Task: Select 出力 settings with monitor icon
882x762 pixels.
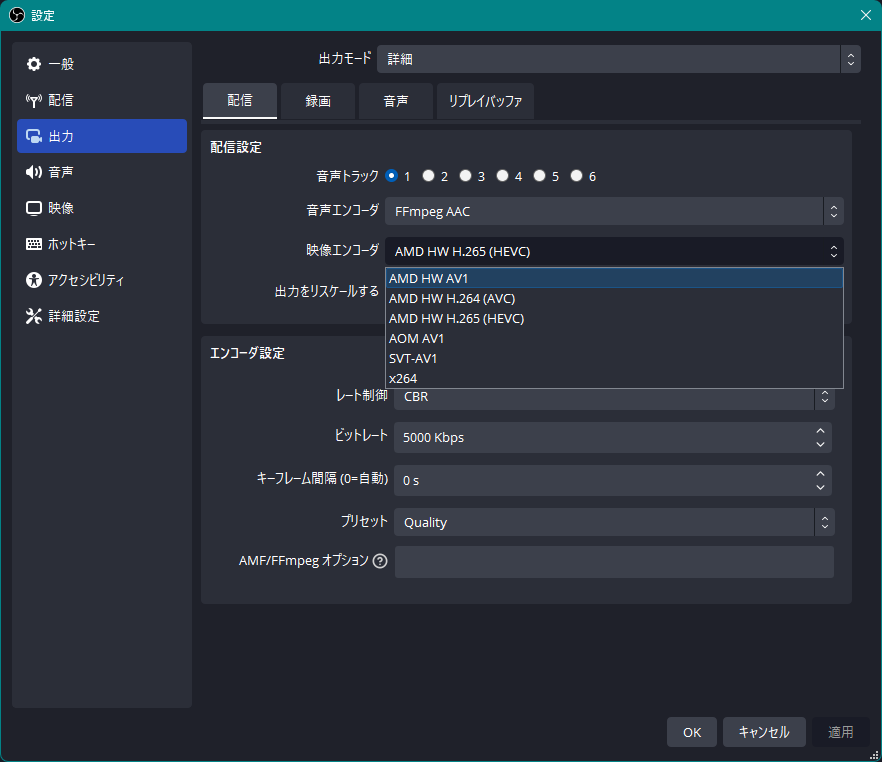Action: coord(102,136)
